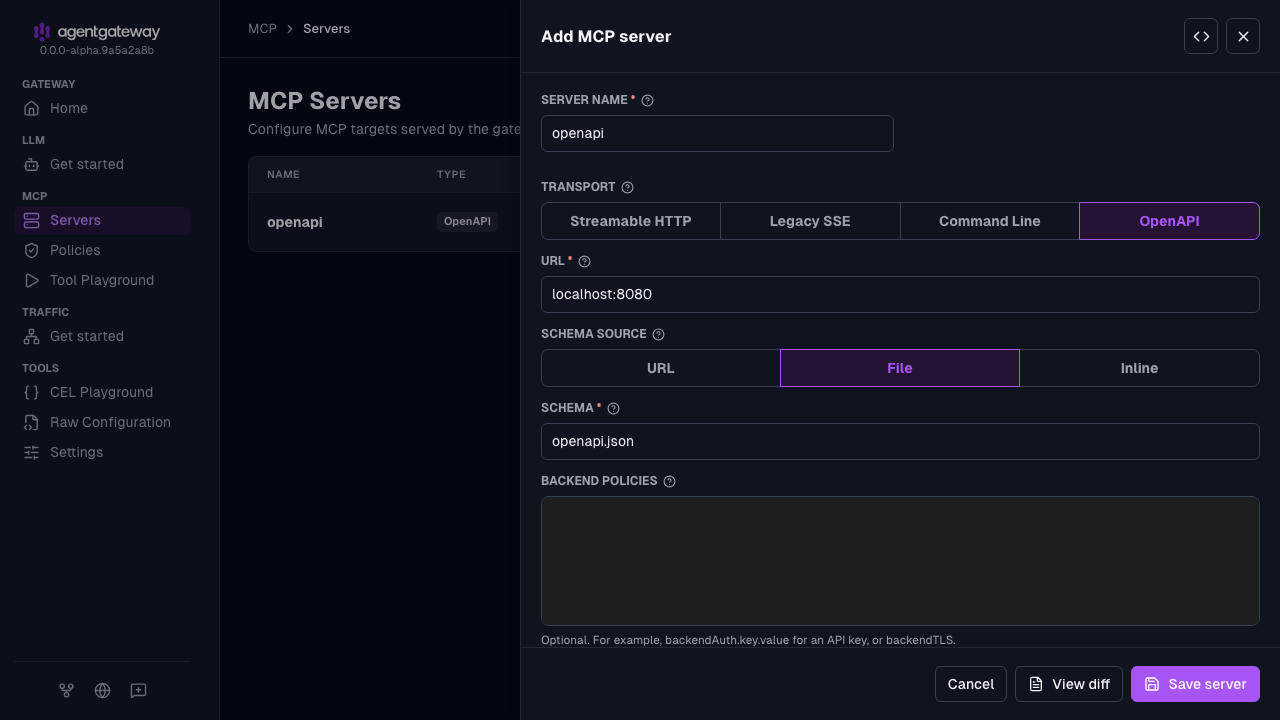Open Traffic Get started page
The width and height of the screenshot is (1280, 720).
(x=102, y=336)
